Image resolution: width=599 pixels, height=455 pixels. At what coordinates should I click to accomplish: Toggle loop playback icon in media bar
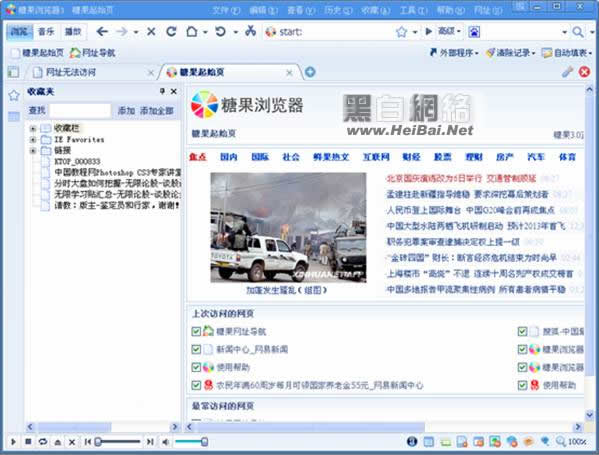click(x=43, y=442)
